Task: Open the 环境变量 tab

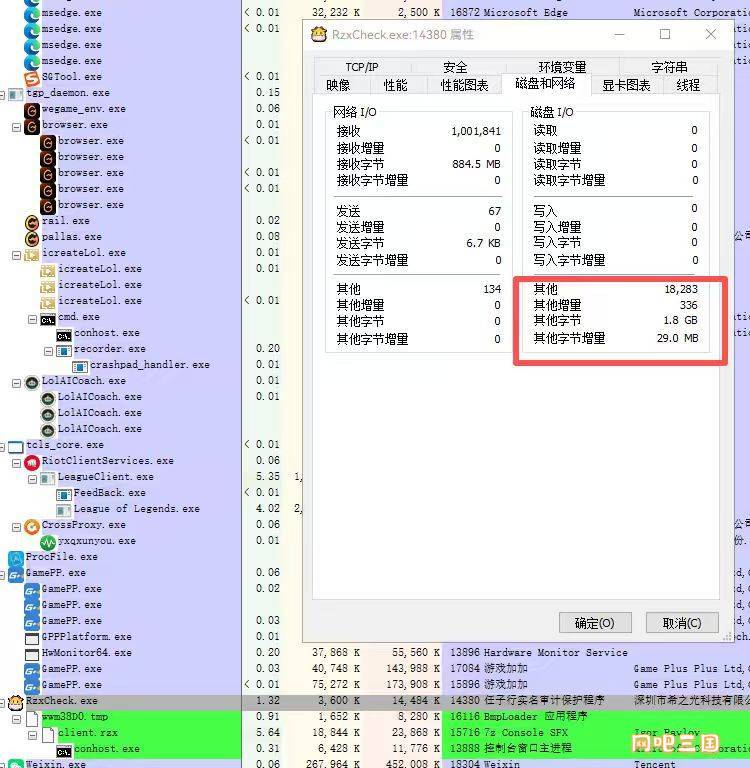Action: (562, 67)
